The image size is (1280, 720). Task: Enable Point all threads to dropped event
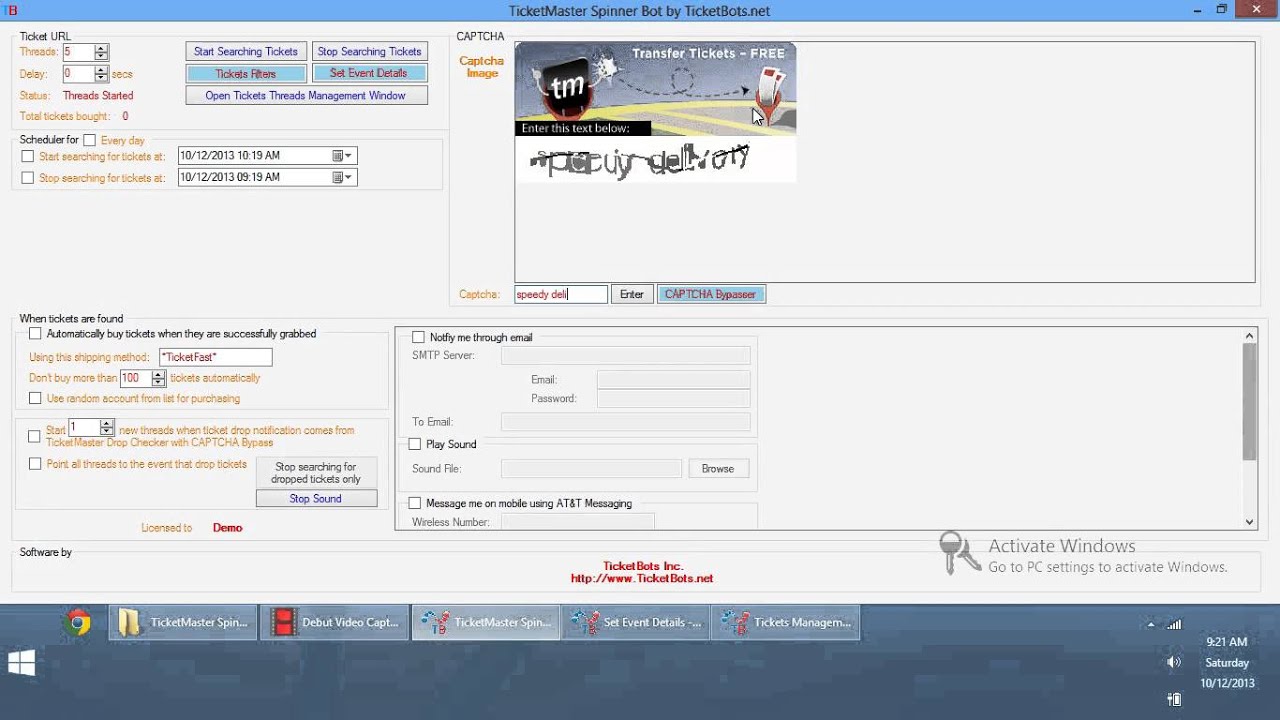[x=35, y=464]
